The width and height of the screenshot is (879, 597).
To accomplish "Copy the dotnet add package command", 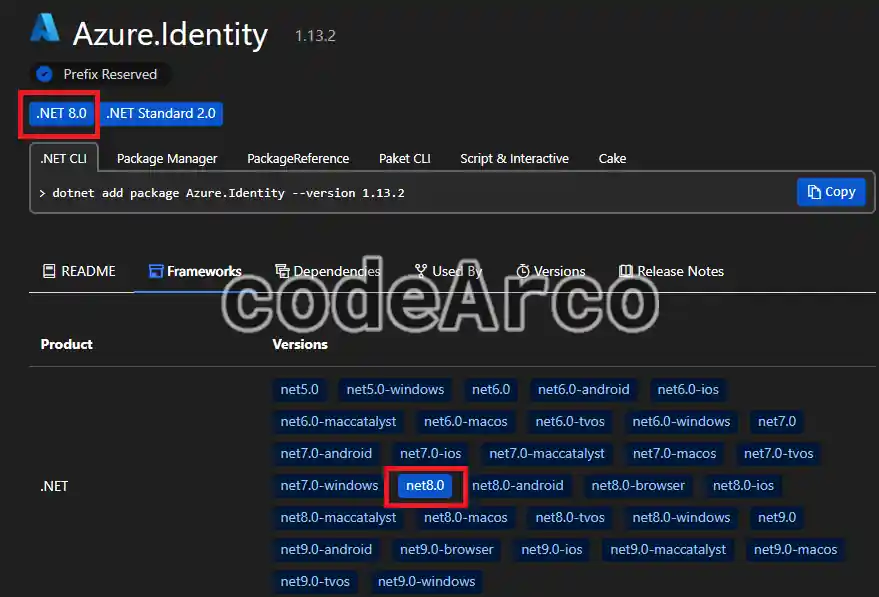I will 831,192.
